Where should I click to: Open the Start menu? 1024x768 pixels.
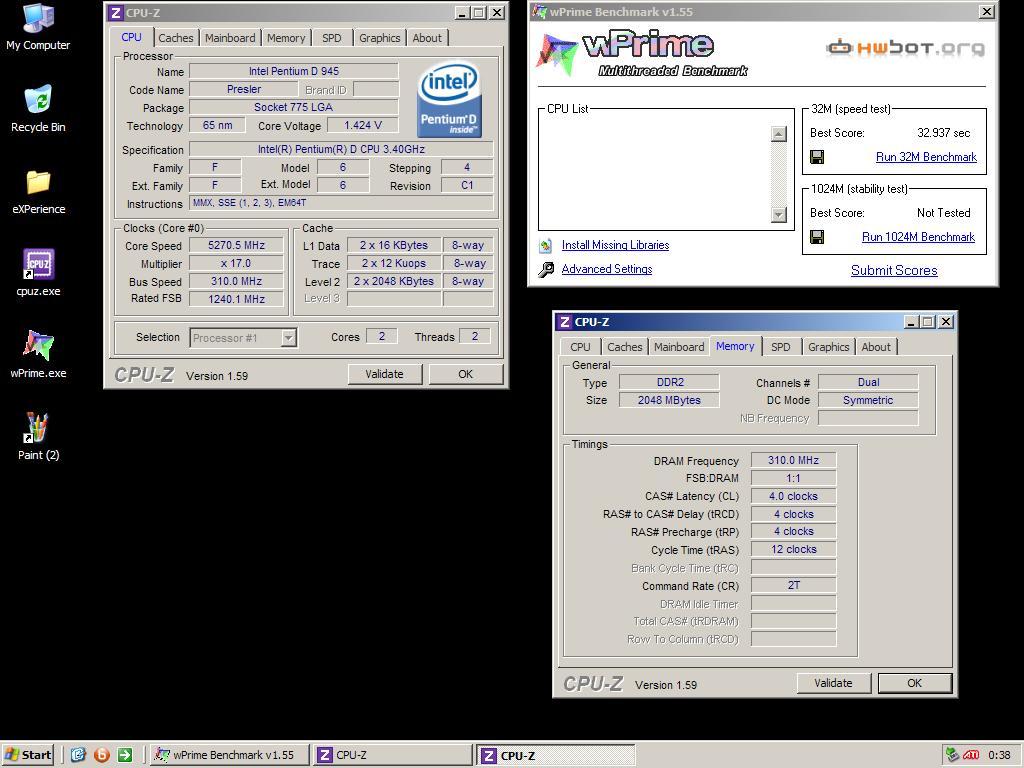27,755
